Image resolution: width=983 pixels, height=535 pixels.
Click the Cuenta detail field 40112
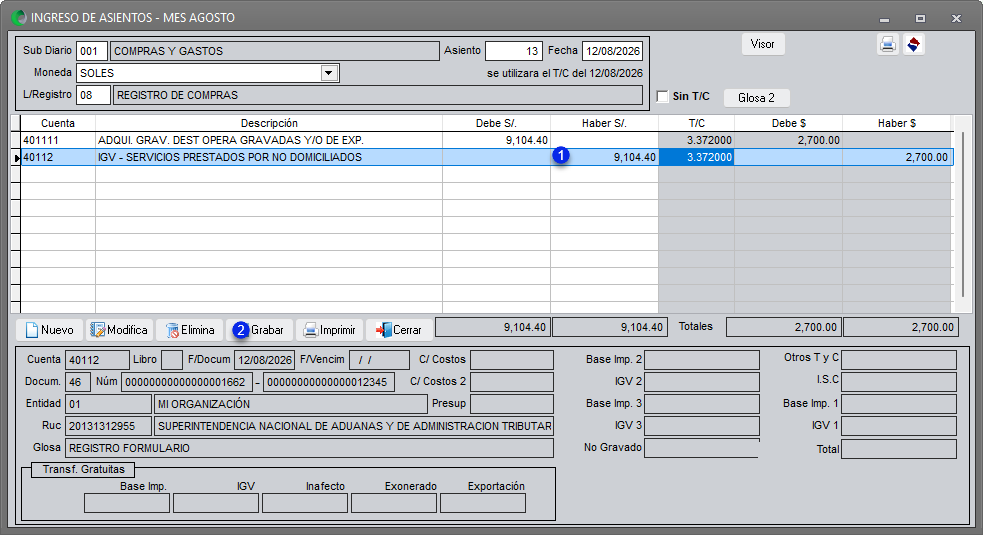pyautogui.click(x=97, y=360)
